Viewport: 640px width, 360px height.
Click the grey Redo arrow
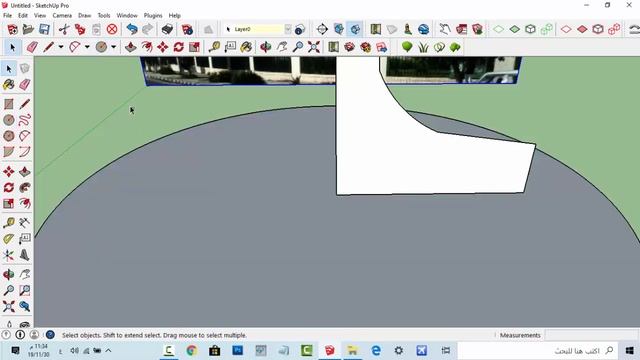[x=147, y=29]
